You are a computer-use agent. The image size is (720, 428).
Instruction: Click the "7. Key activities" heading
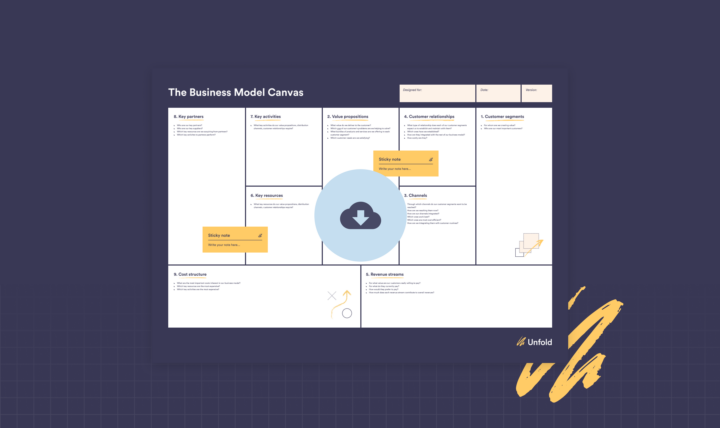coord(265,117)
